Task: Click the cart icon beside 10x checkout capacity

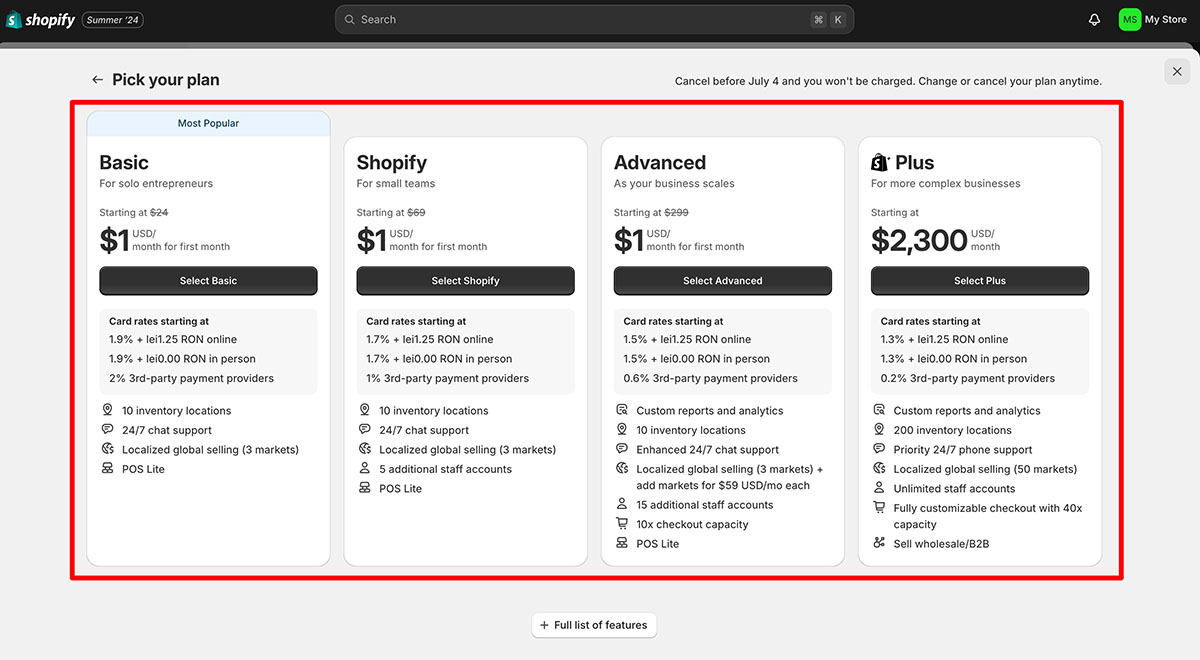Action: point(620,524)
